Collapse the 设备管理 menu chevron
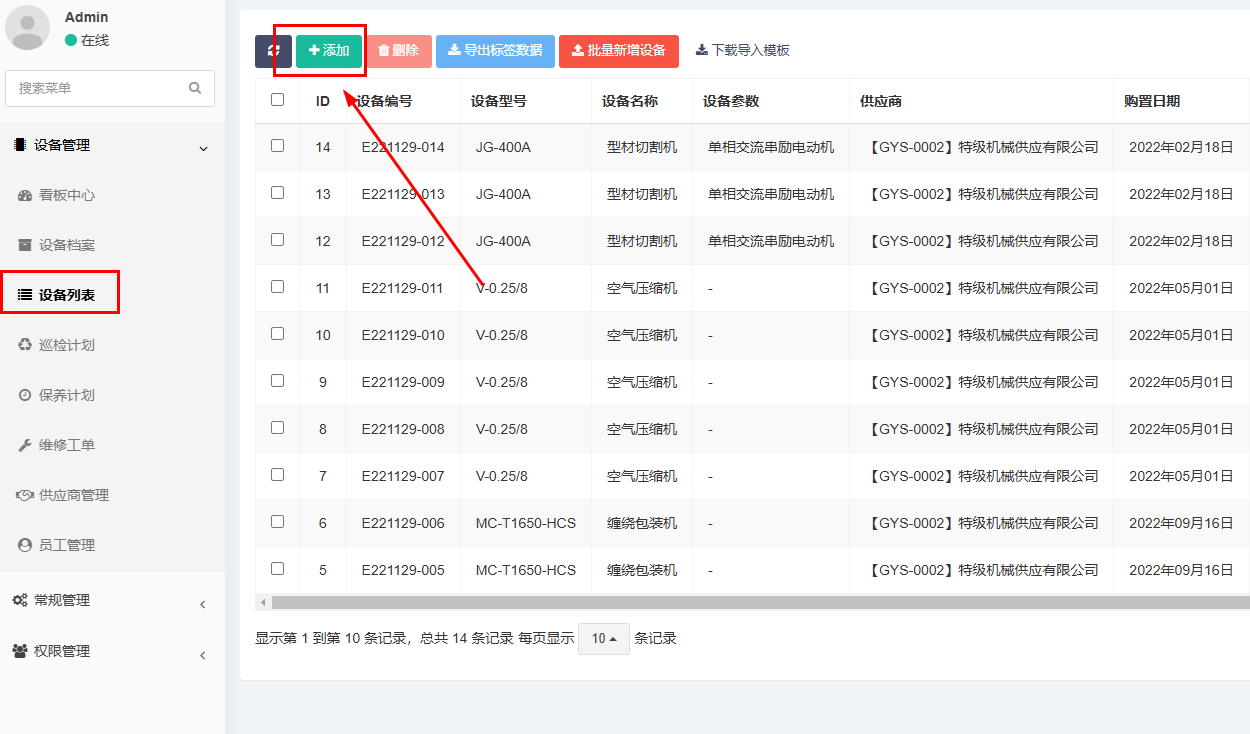The height and width of the screenshot is (734, 1250). (203, 149)
